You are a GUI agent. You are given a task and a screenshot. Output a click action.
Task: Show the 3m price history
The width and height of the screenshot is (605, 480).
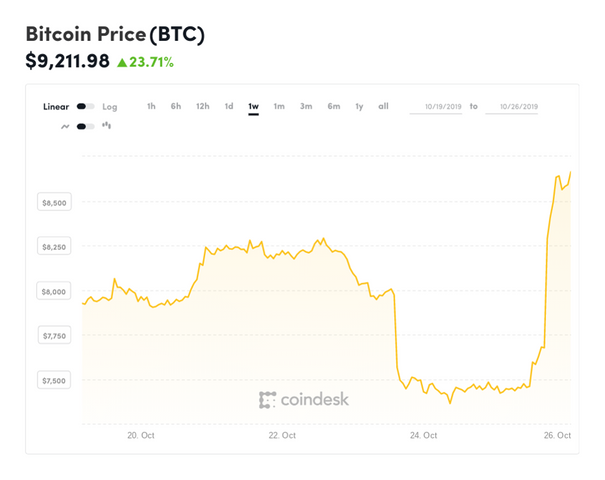coord(306,106)
